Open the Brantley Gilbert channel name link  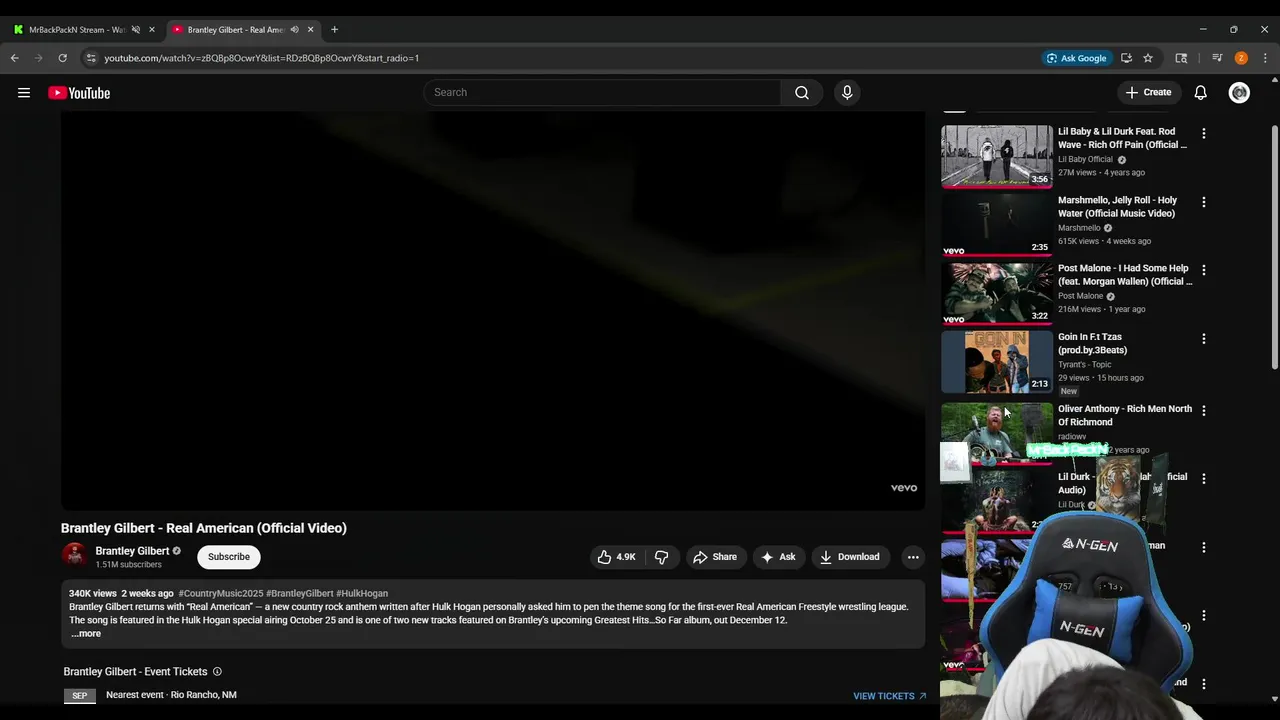click(x=132, y=551)
